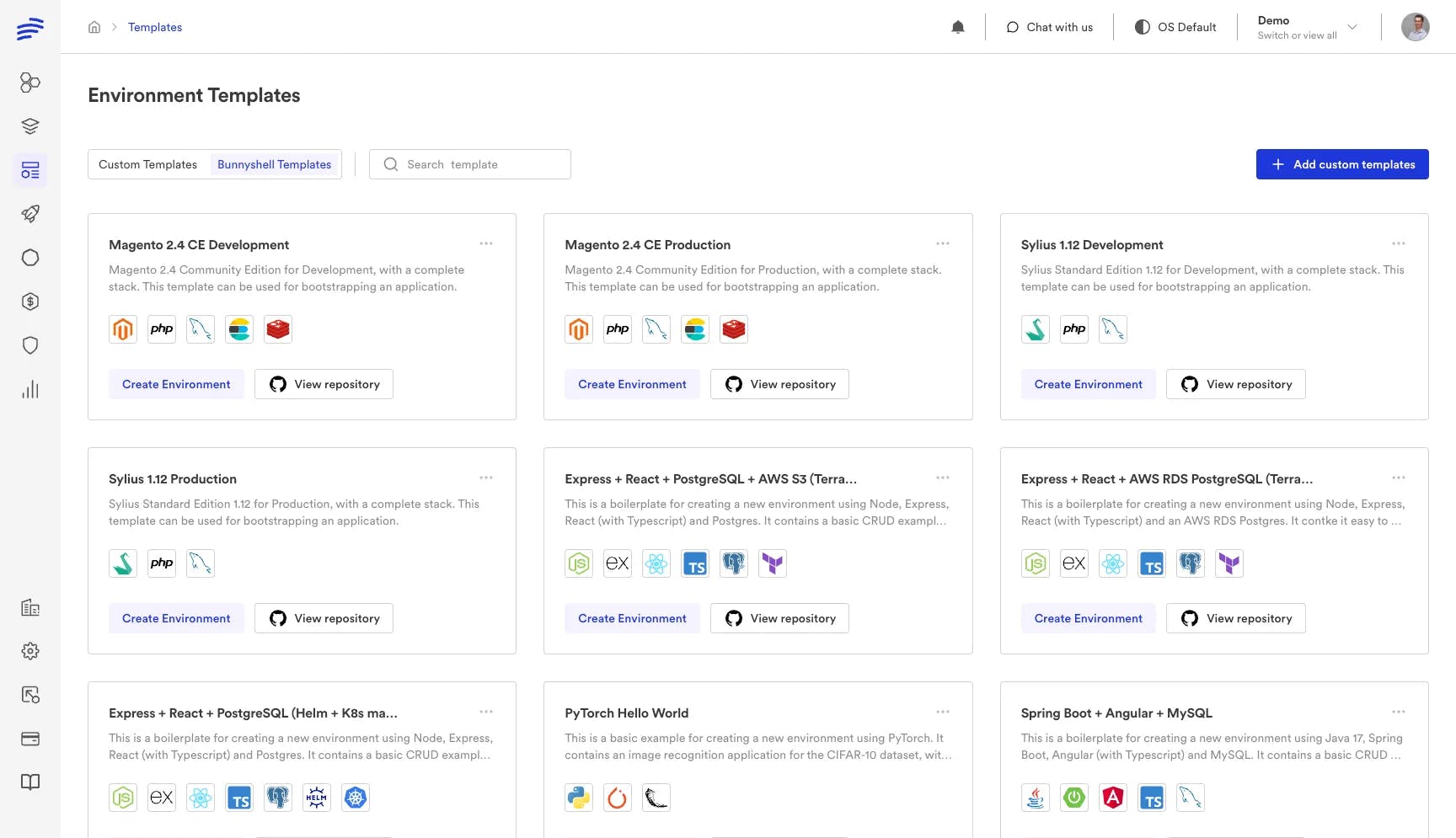The image size is (1456, 838).
Task: Click the Add custom templates button
Action: 1341,164
